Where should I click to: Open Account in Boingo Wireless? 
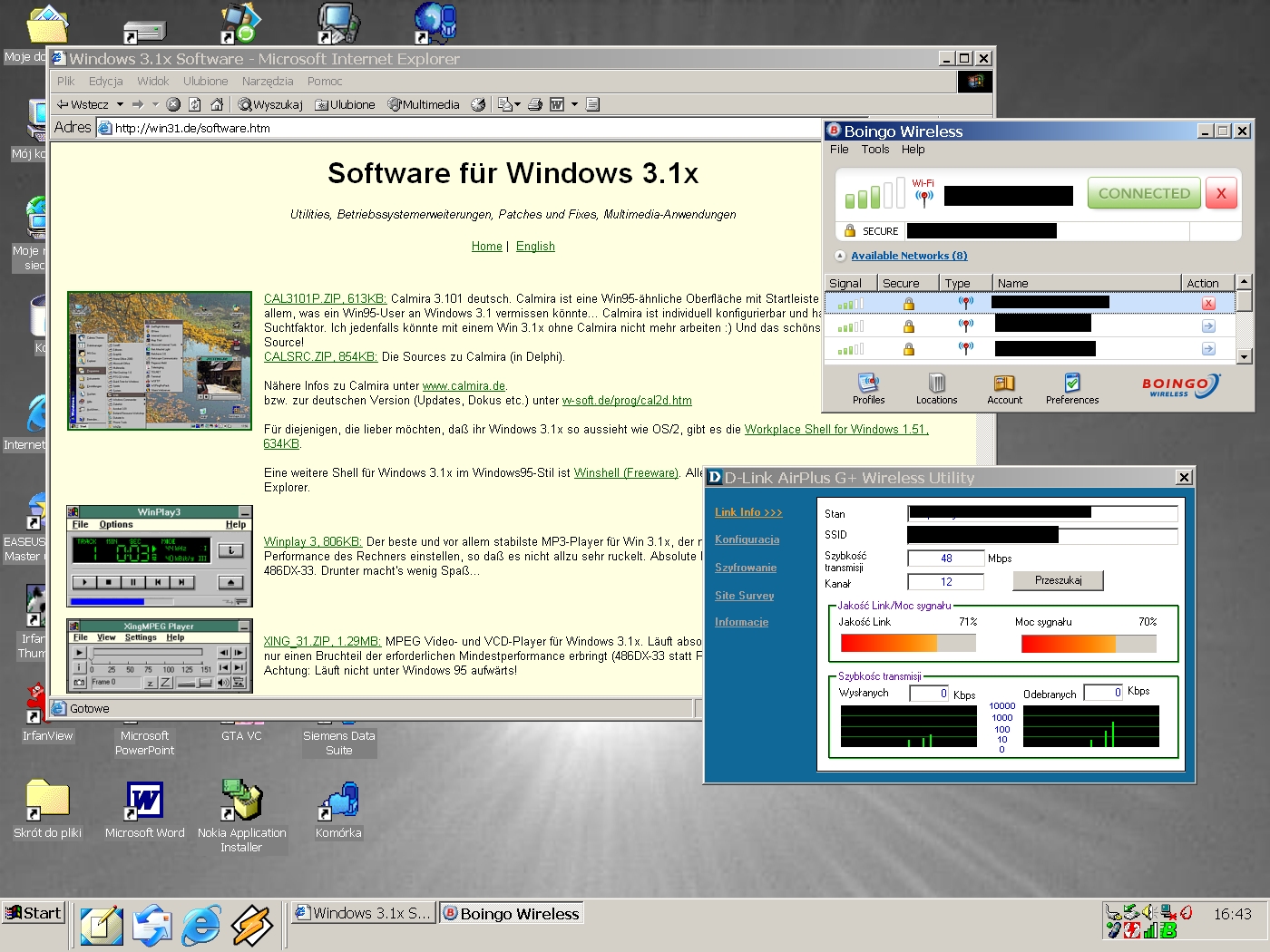[x=1004, y=389]
